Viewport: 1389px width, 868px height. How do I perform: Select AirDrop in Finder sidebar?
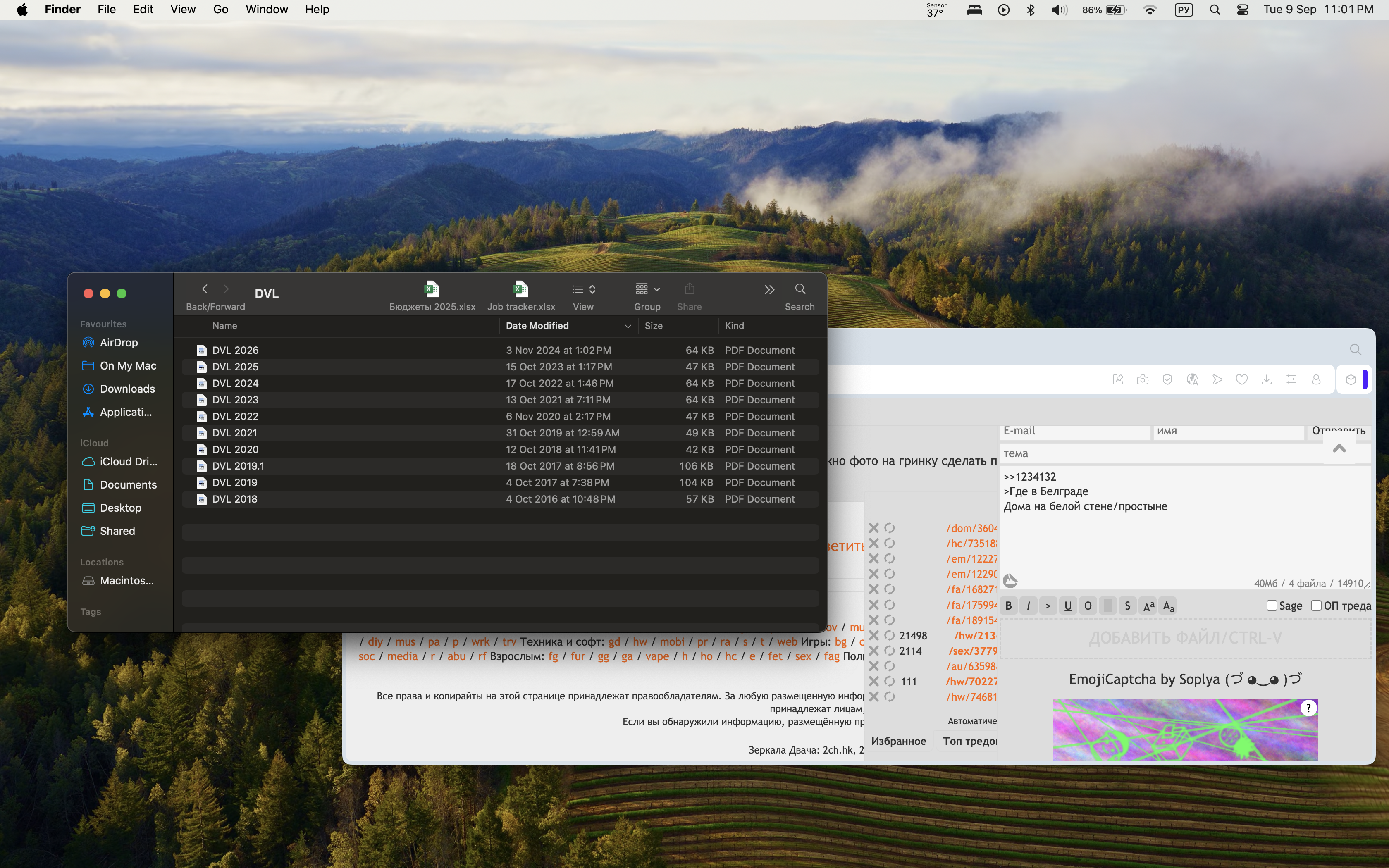pos(119,342)
